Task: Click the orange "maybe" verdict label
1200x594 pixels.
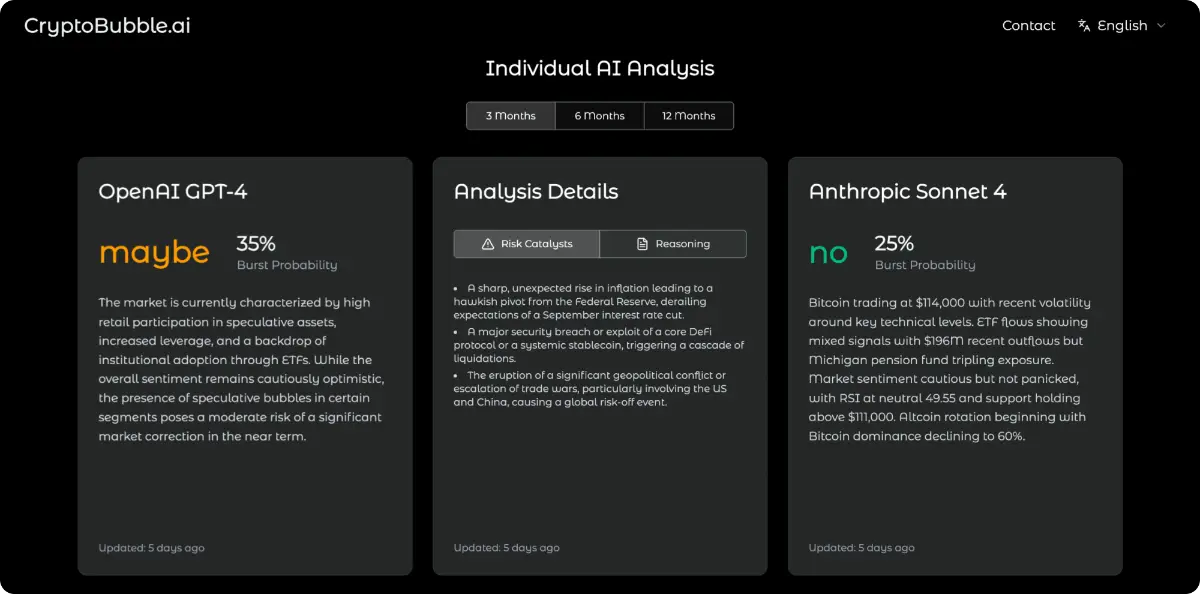Action: click(154, 253)
